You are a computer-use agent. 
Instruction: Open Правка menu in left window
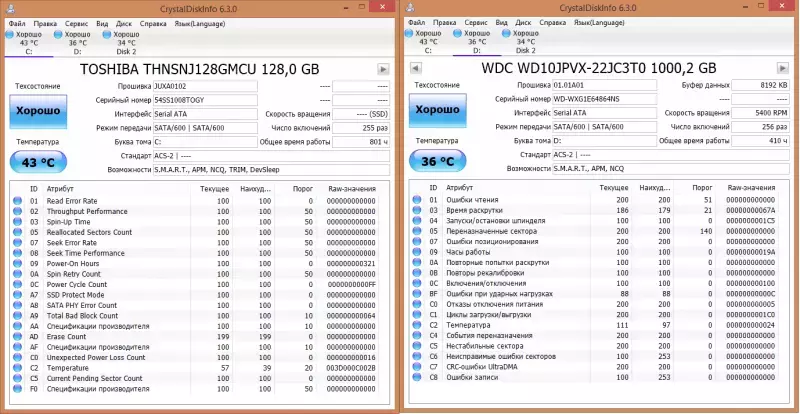(45, 23)
